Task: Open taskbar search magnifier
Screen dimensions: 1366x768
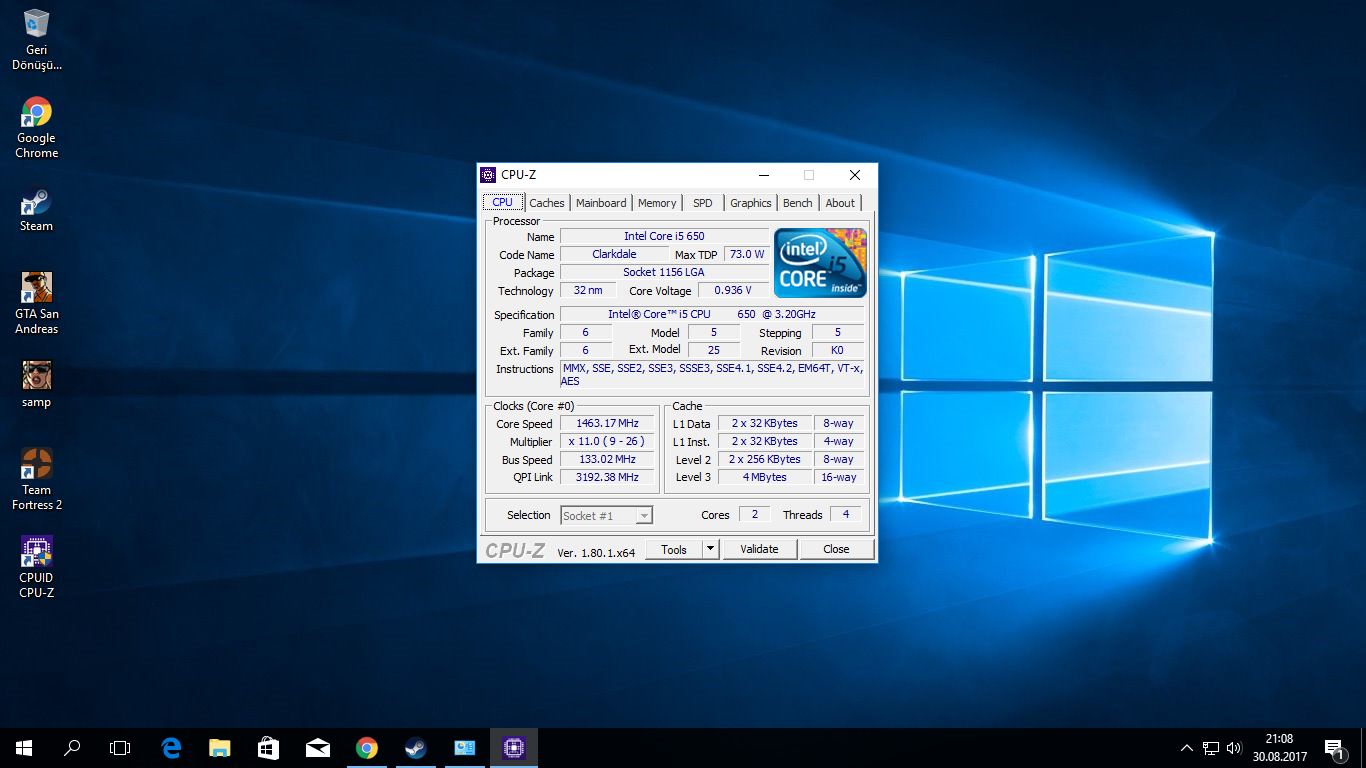Action: pyautogui.click(x=72, y=747)
